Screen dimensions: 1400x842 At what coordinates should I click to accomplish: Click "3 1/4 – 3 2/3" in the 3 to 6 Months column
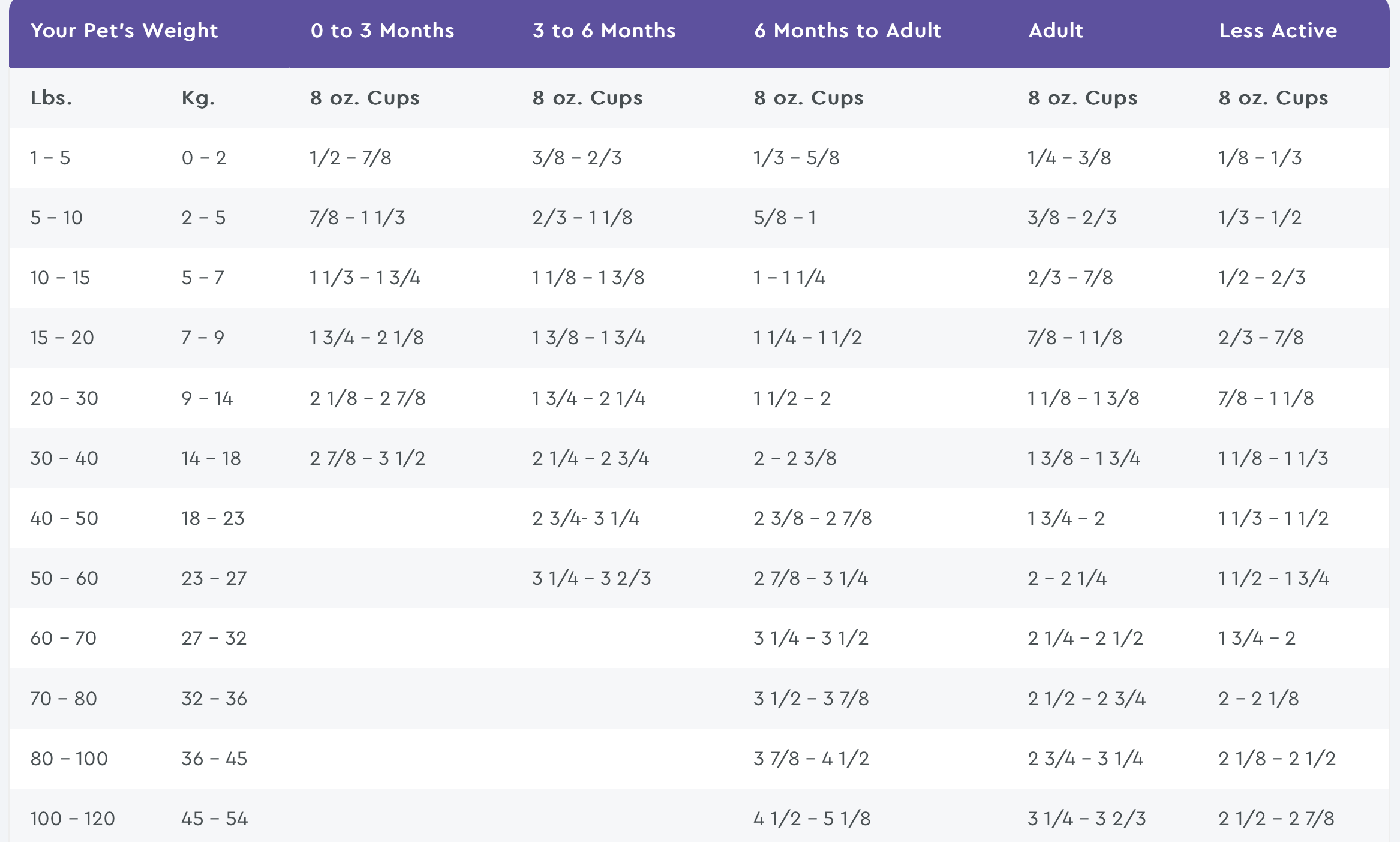point(591,578)
